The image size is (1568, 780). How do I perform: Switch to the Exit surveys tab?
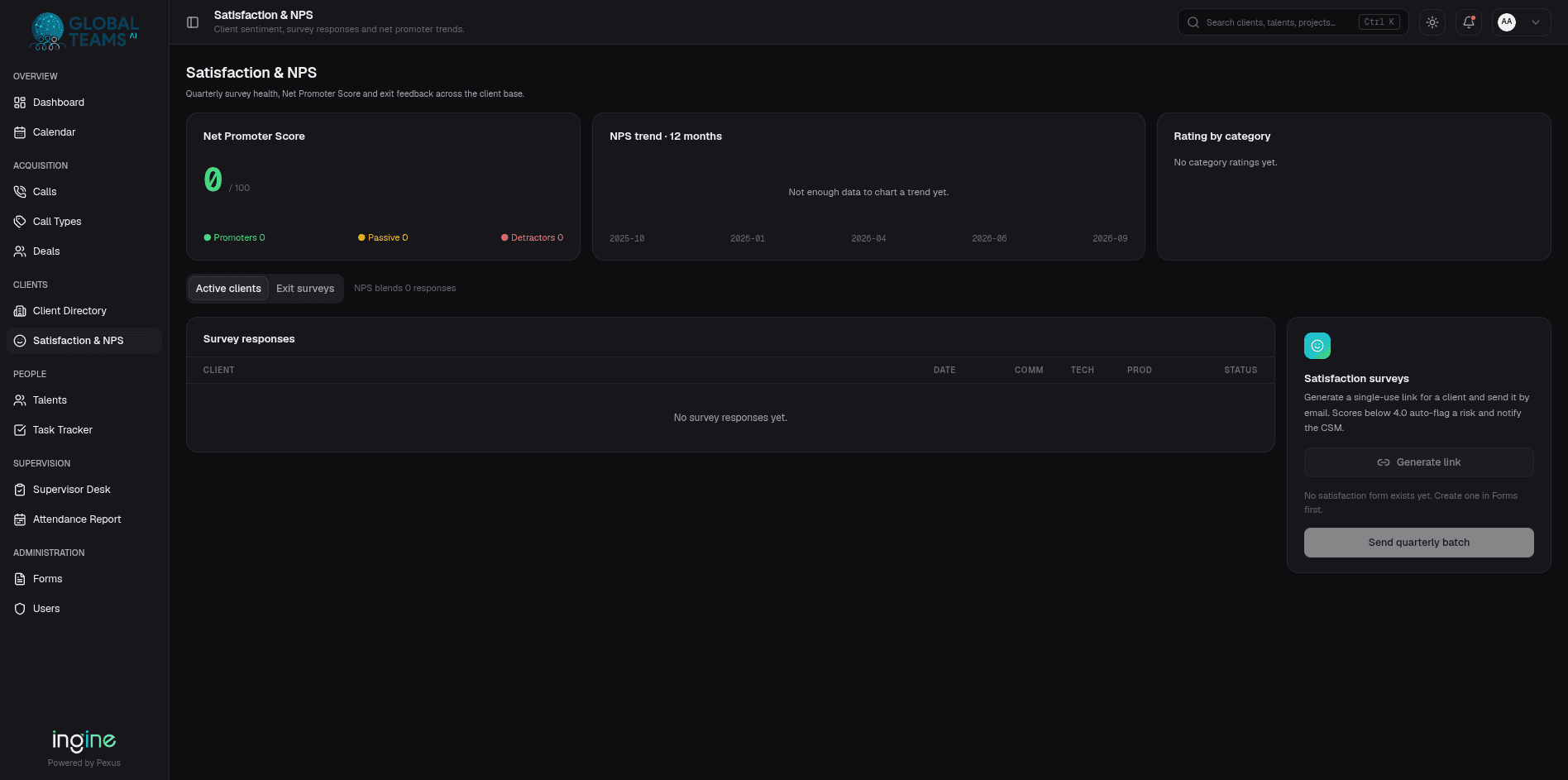point(305,289)
